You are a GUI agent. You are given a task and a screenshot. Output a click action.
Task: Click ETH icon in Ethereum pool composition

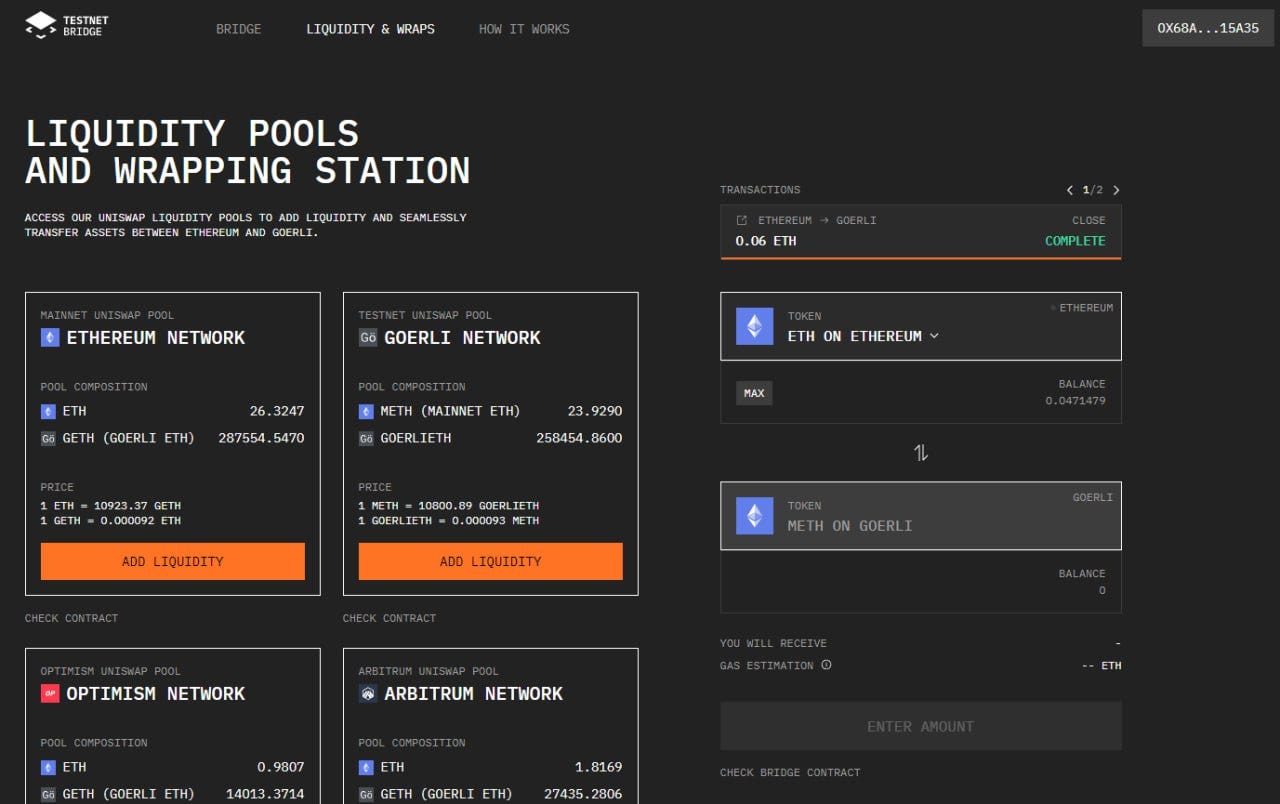point(48,411)
